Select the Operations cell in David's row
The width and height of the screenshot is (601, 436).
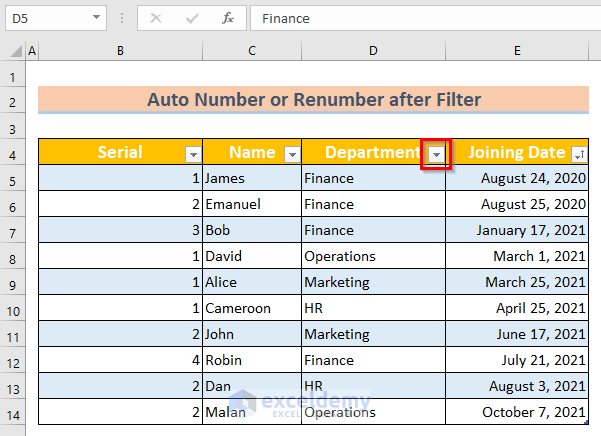pyautogui.click(x=373, y=257)
